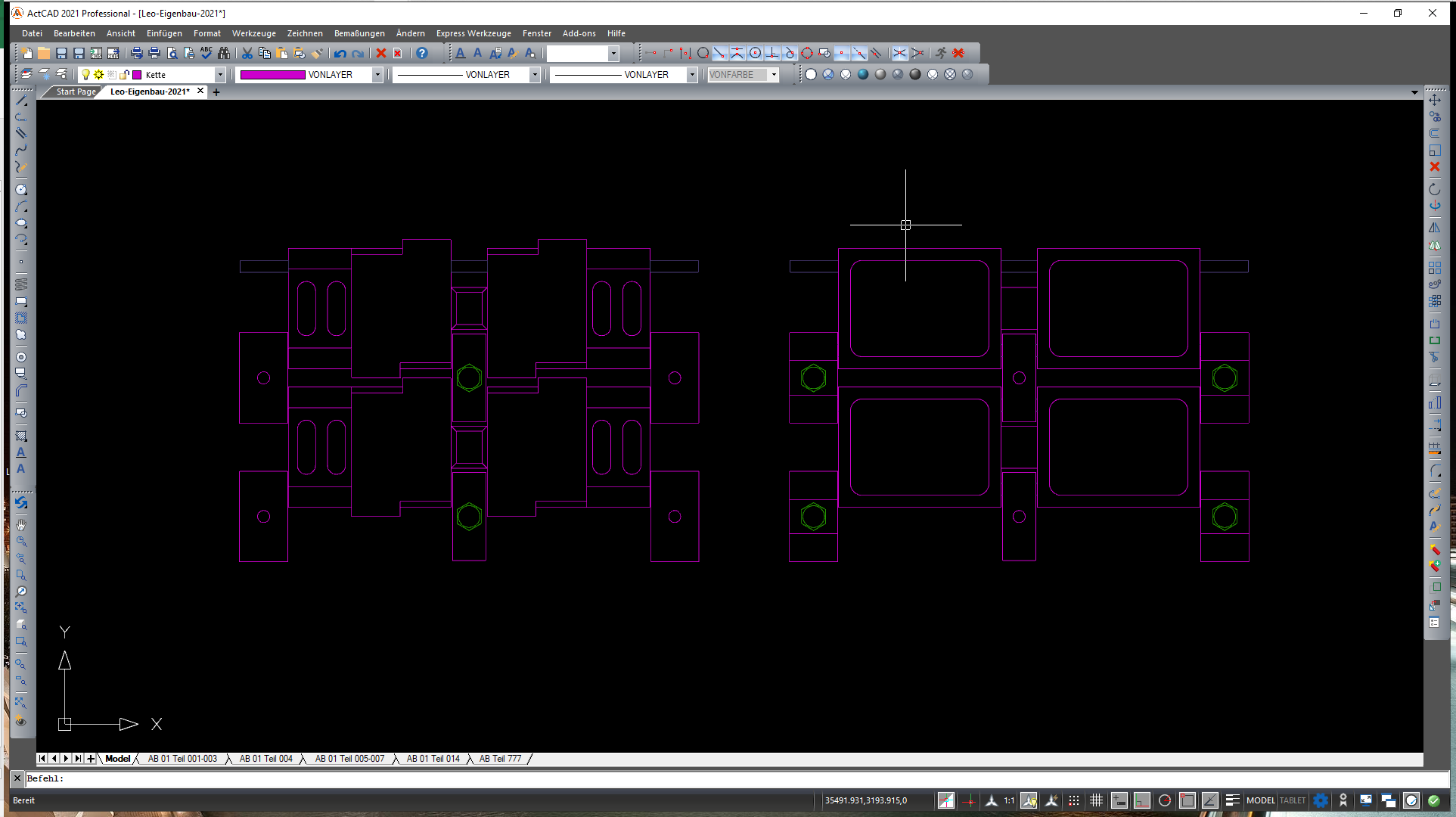Open the VONLAYER color dropdown

[x=377, y=75]
